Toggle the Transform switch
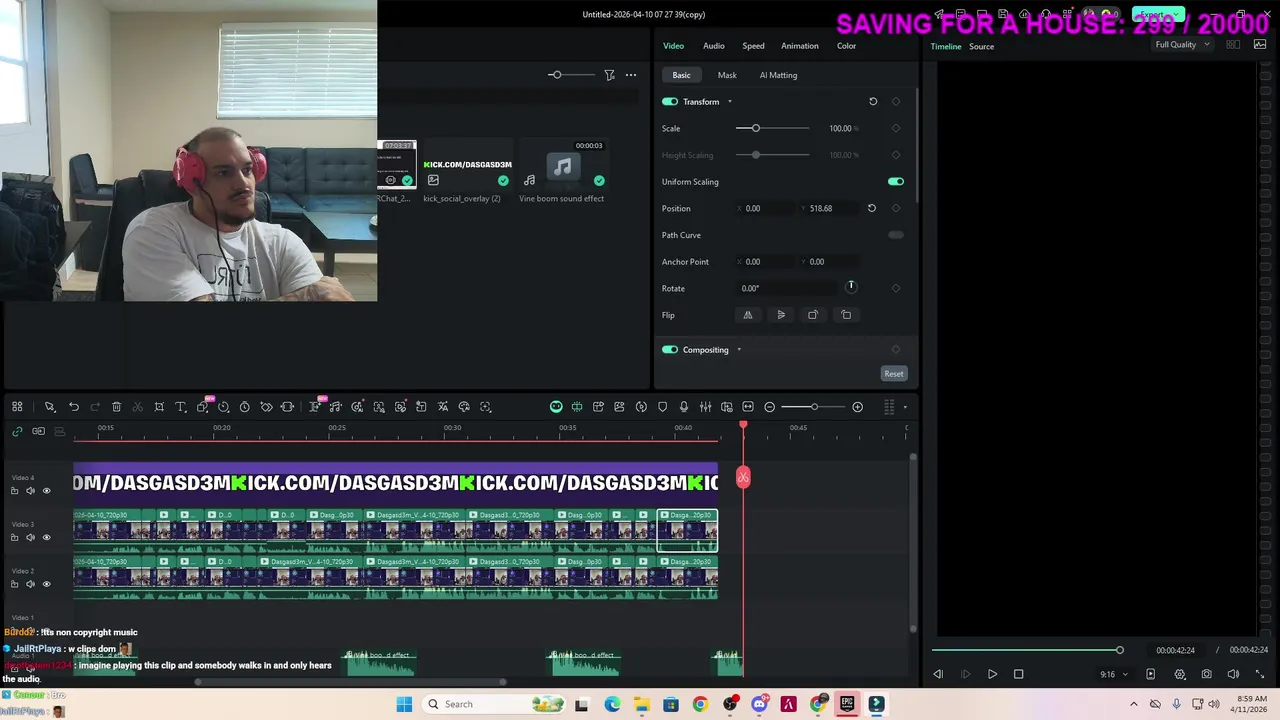 point(670,102)
